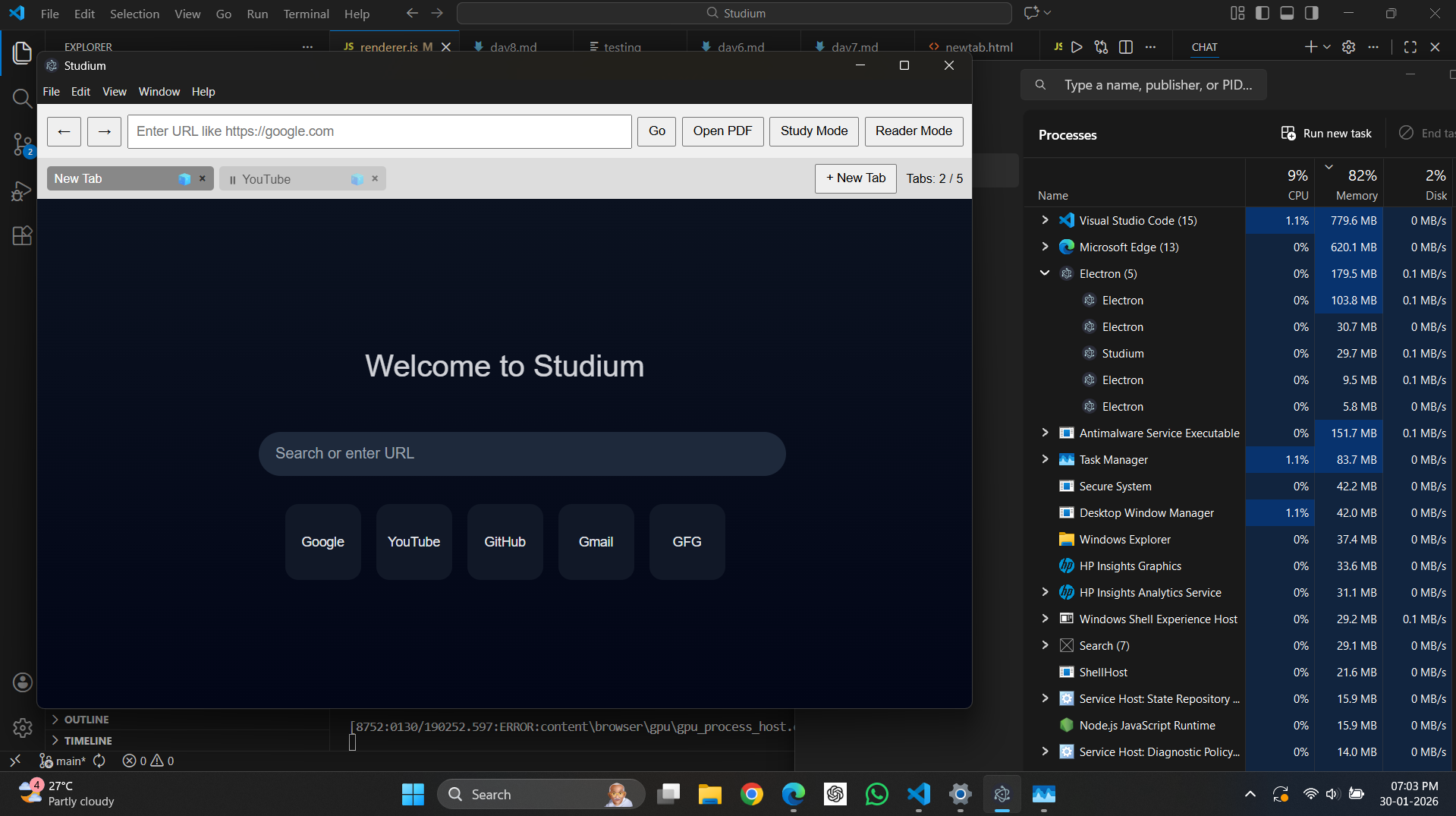
Task: Open Google Chrome from the taskbar
Action: [752, 794]
